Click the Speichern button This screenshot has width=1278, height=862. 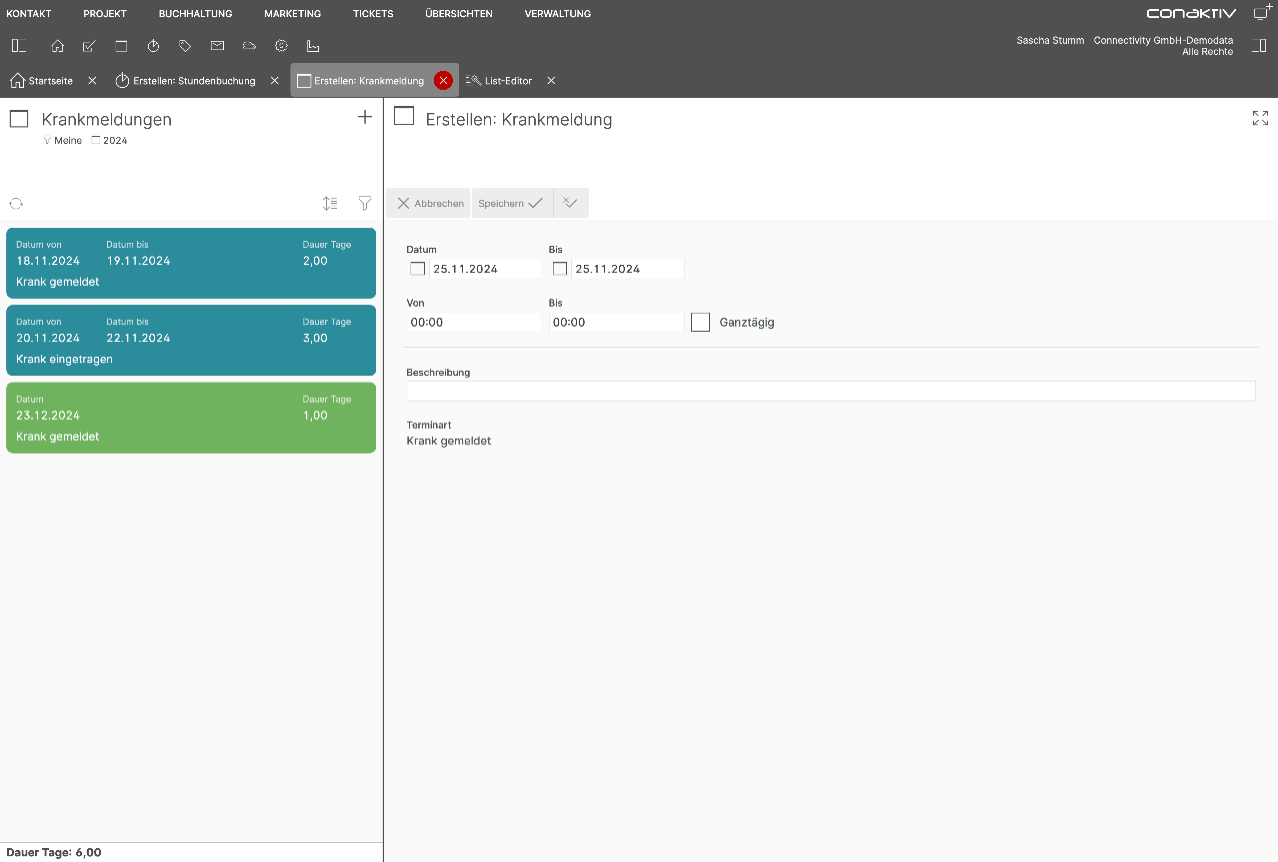[511, 203]
